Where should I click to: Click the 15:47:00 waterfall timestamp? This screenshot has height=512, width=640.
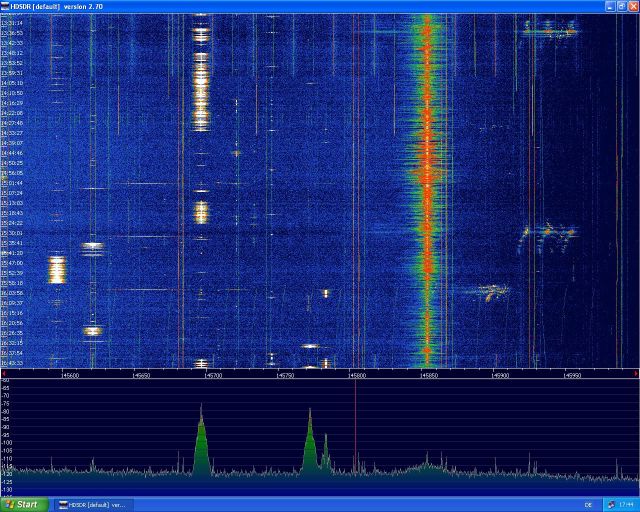pyautogui.click(x=11, y=263)
